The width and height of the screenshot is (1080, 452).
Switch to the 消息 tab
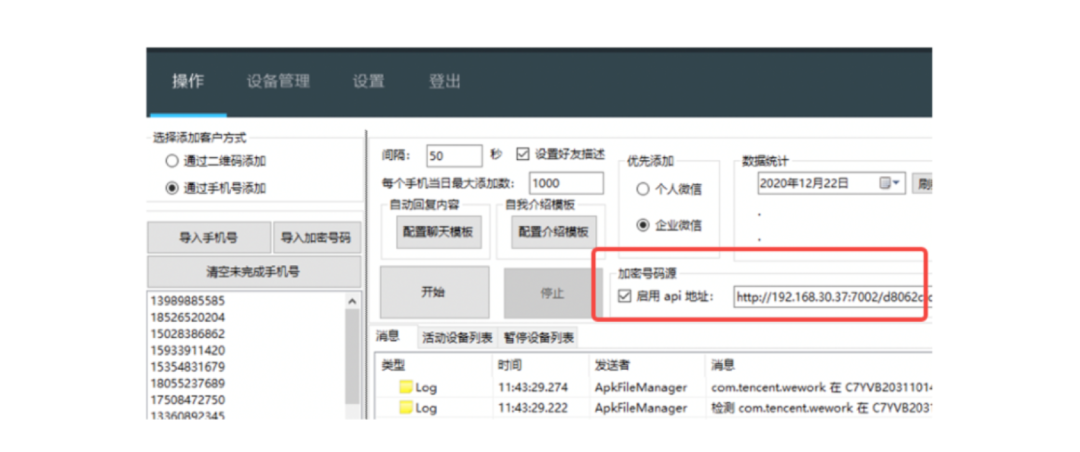[x=388, y=336]
